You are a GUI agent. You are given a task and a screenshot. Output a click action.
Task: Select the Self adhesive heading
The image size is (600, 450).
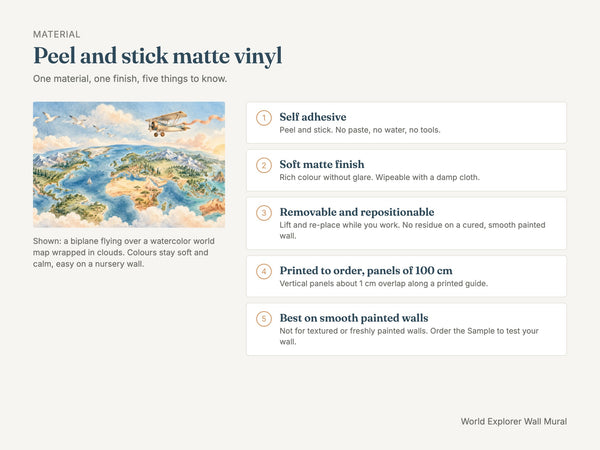(313, 117)
